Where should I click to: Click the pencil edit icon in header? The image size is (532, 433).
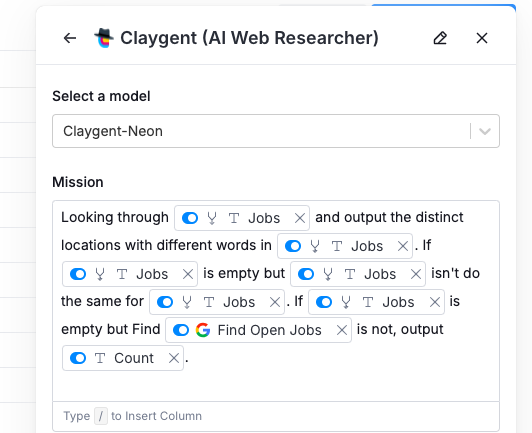[x=440, y=38]
